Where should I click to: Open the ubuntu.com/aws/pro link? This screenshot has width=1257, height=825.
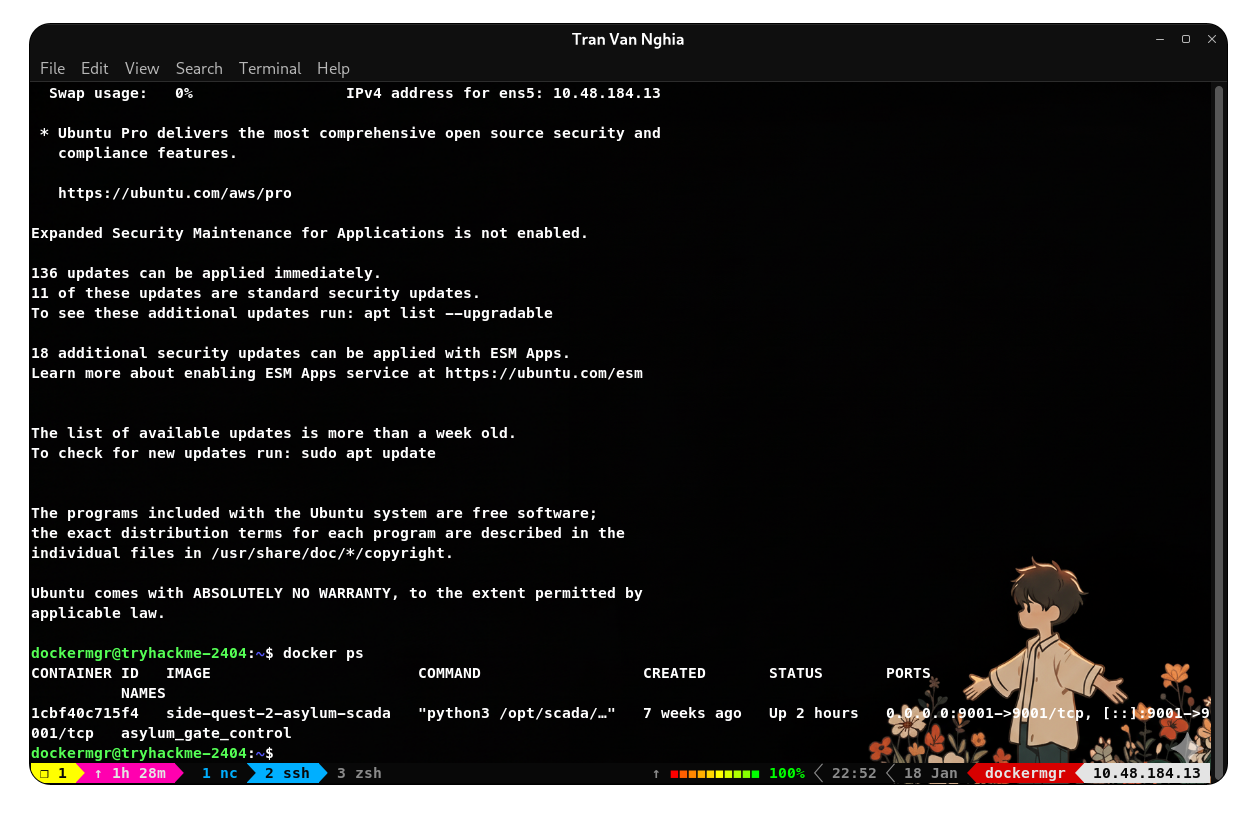(x=175, y=193)
